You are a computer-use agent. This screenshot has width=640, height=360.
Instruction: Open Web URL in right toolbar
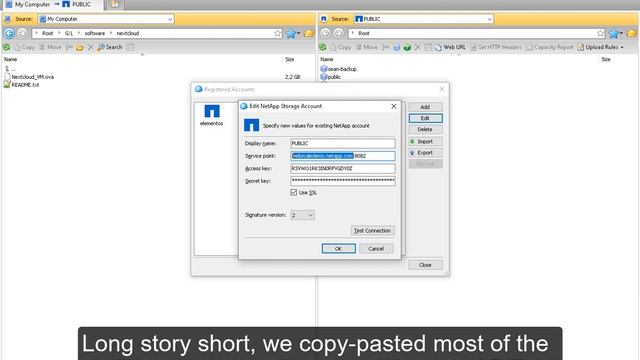point(450,47)
